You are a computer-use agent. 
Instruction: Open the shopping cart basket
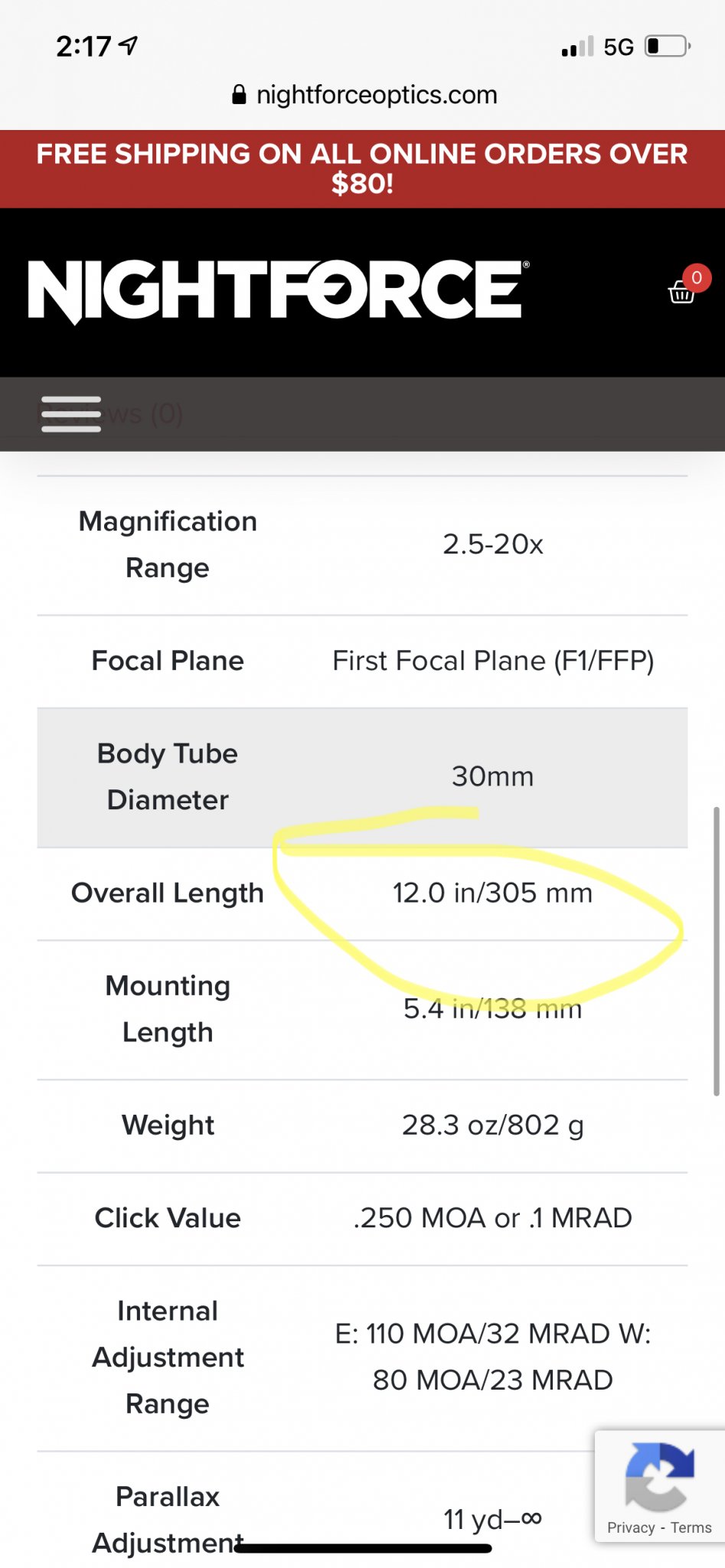(681, 293)
